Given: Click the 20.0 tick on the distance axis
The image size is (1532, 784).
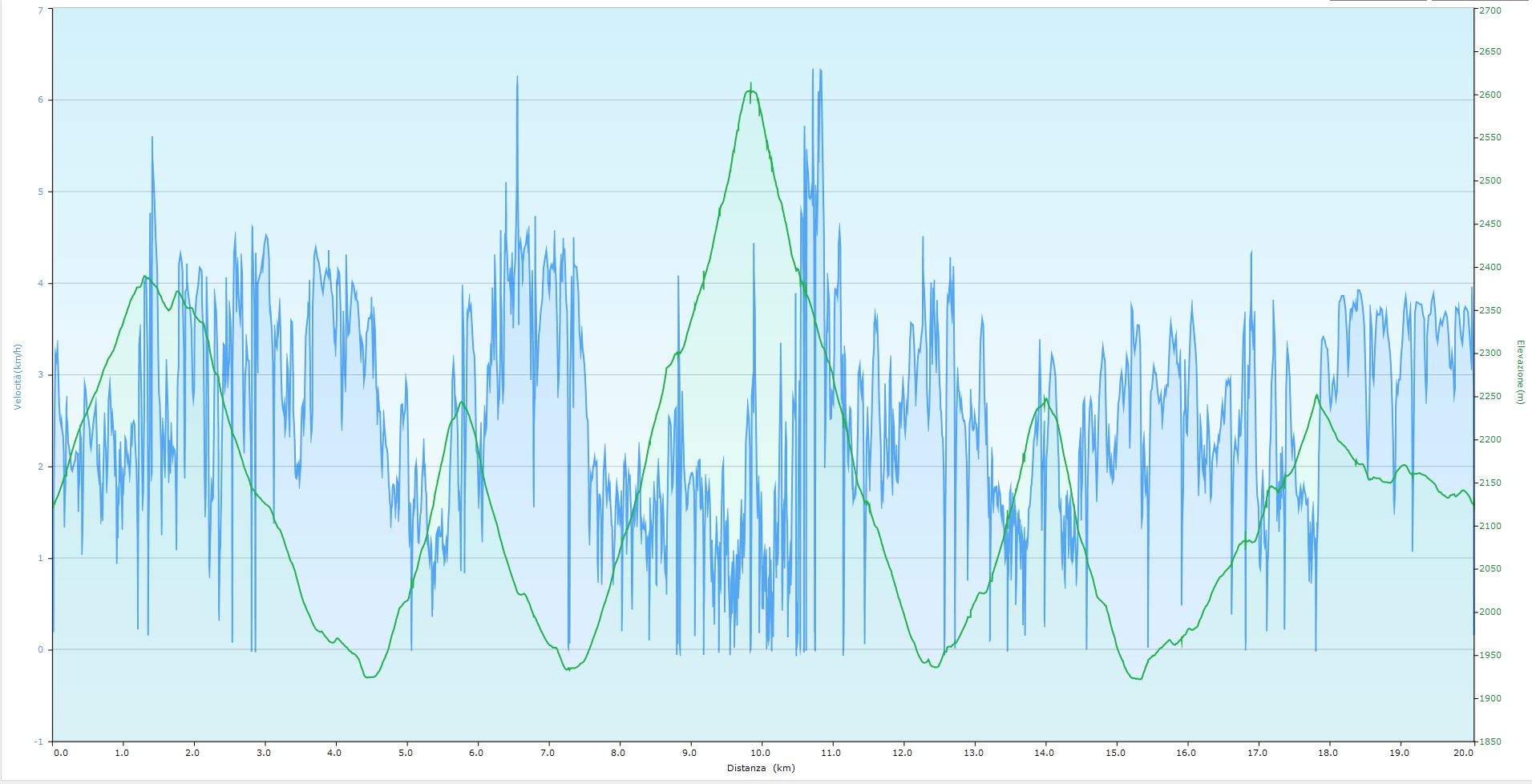Looking at the screenshot, I should point(1463,753).
